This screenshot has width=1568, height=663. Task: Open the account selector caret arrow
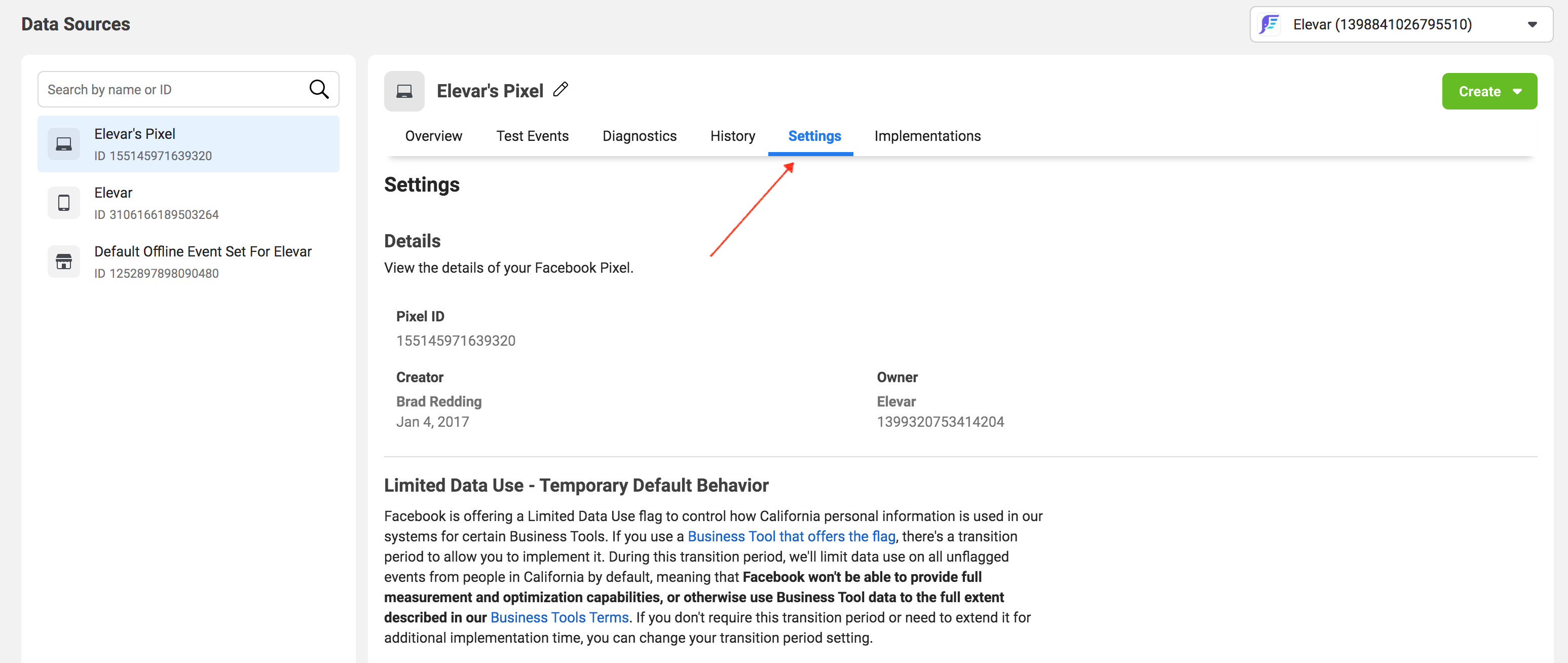(x=1532, y=24)
